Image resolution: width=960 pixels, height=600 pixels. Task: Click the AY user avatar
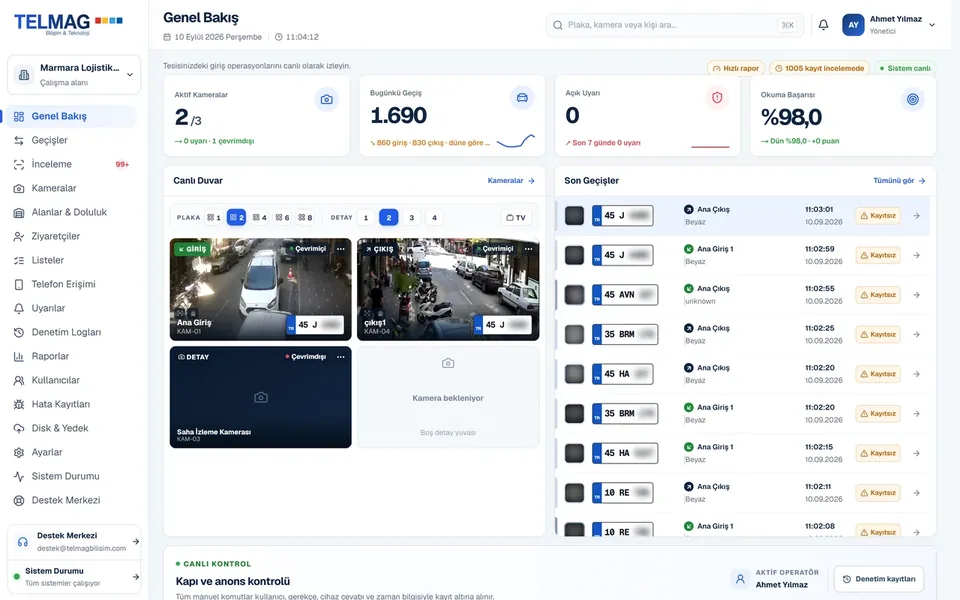point(853,25)
